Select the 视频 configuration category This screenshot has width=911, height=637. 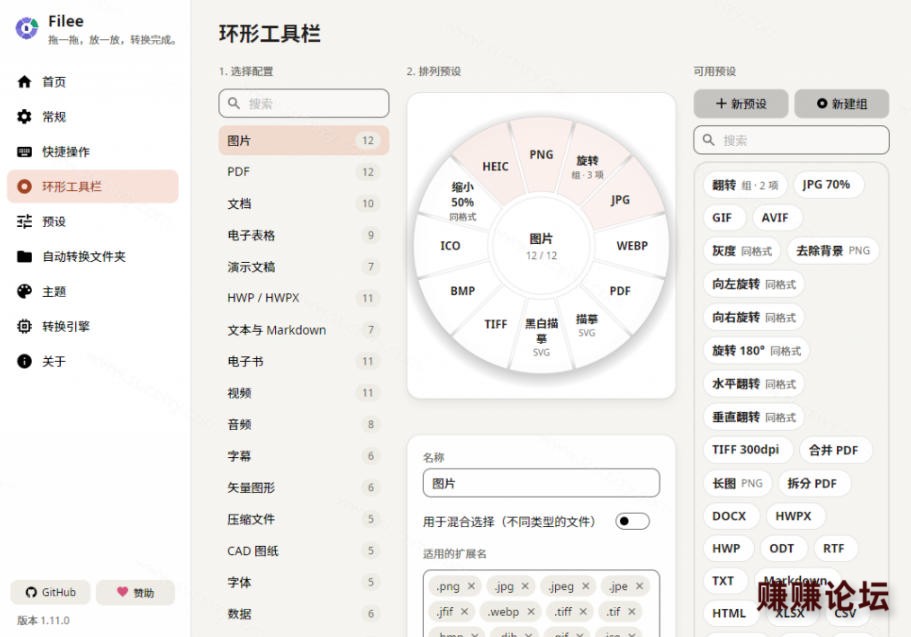(304, 393)
